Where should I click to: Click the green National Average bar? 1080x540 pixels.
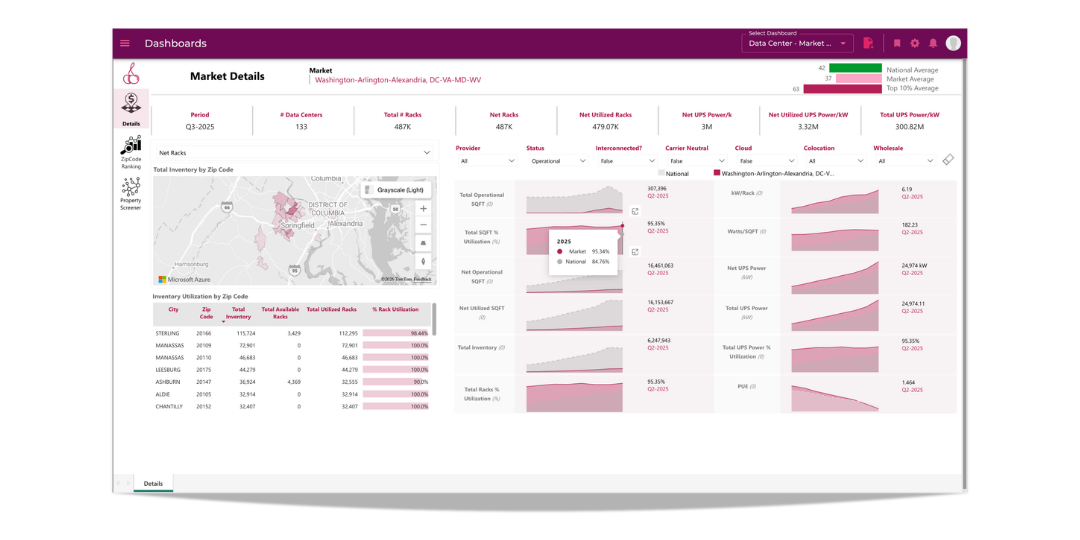click(855, 68)
